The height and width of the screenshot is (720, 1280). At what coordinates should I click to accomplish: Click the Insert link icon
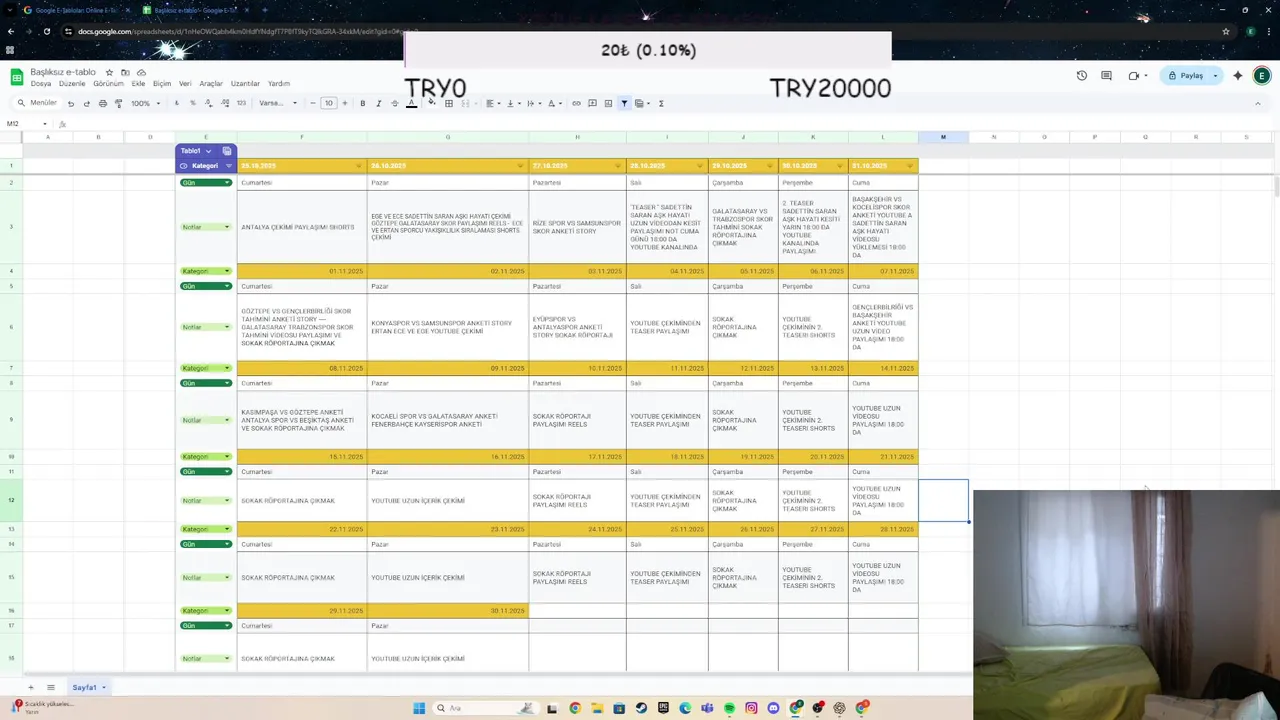pos(576,103)
